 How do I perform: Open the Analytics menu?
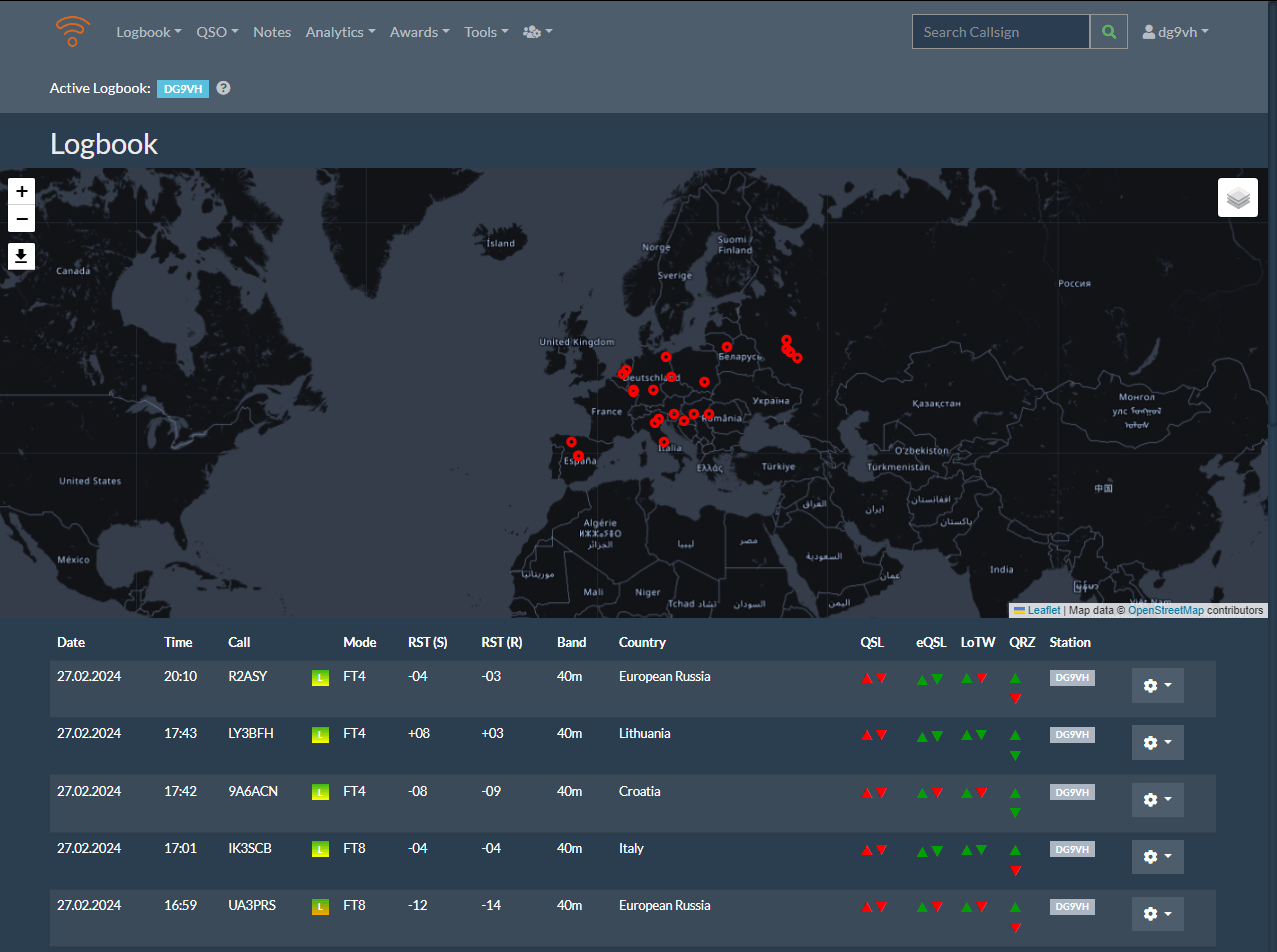coord(340,32)
